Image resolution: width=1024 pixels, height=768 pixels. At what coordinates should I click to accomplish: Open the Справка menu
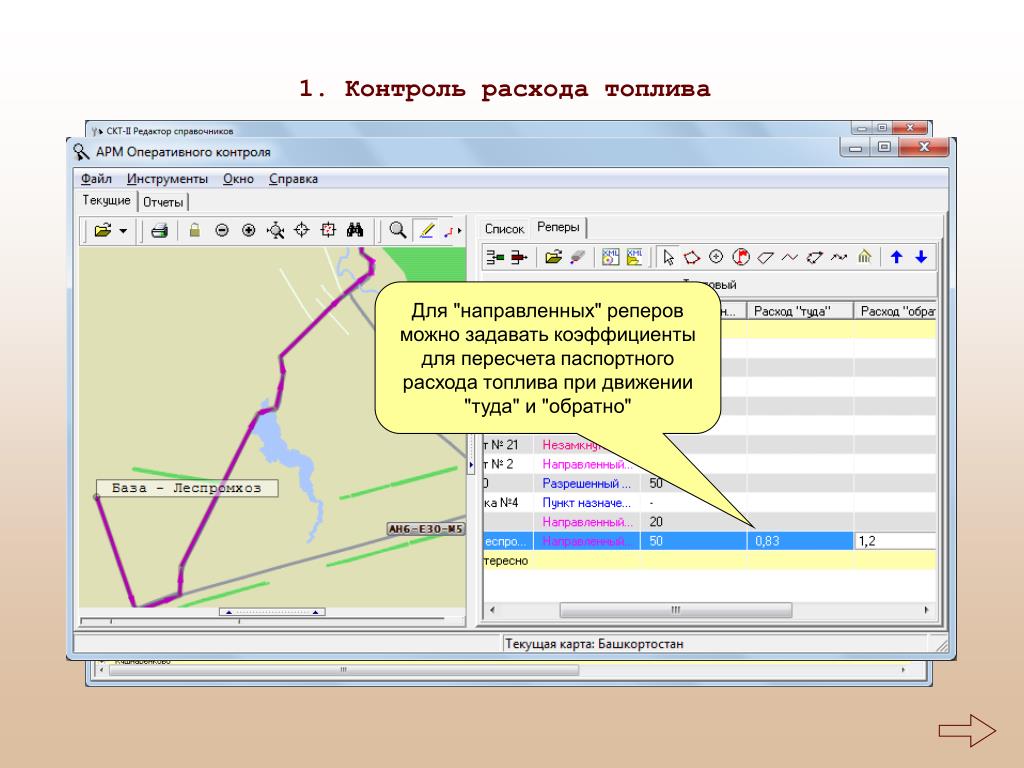(293, 179)
